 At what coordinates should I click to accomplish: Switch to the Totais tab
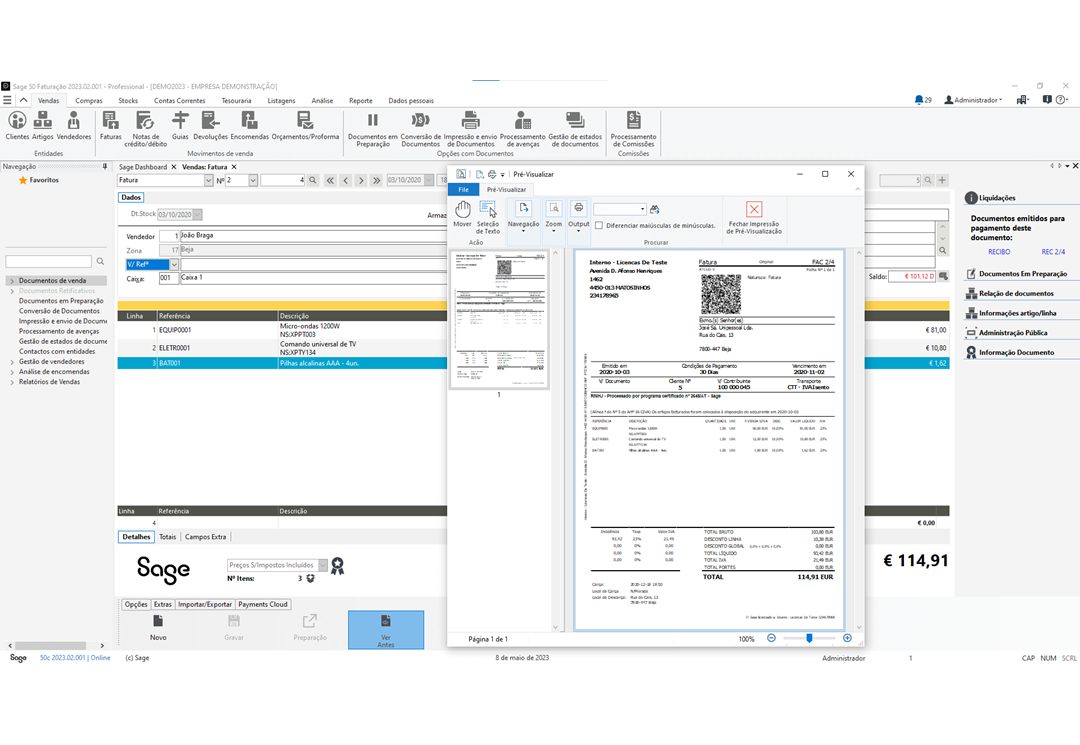(x=167, y=537)
